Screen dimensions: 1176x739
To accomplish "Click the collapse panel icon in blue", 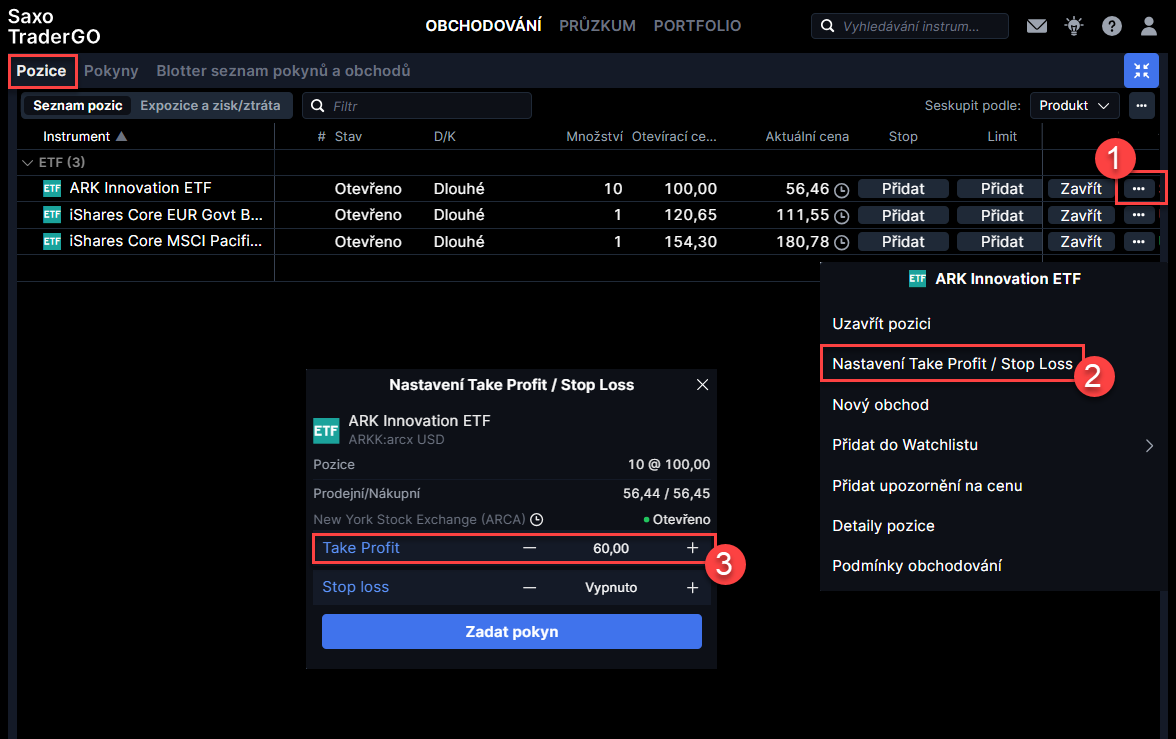I will pyautogui.click(x=1141, y=71).
